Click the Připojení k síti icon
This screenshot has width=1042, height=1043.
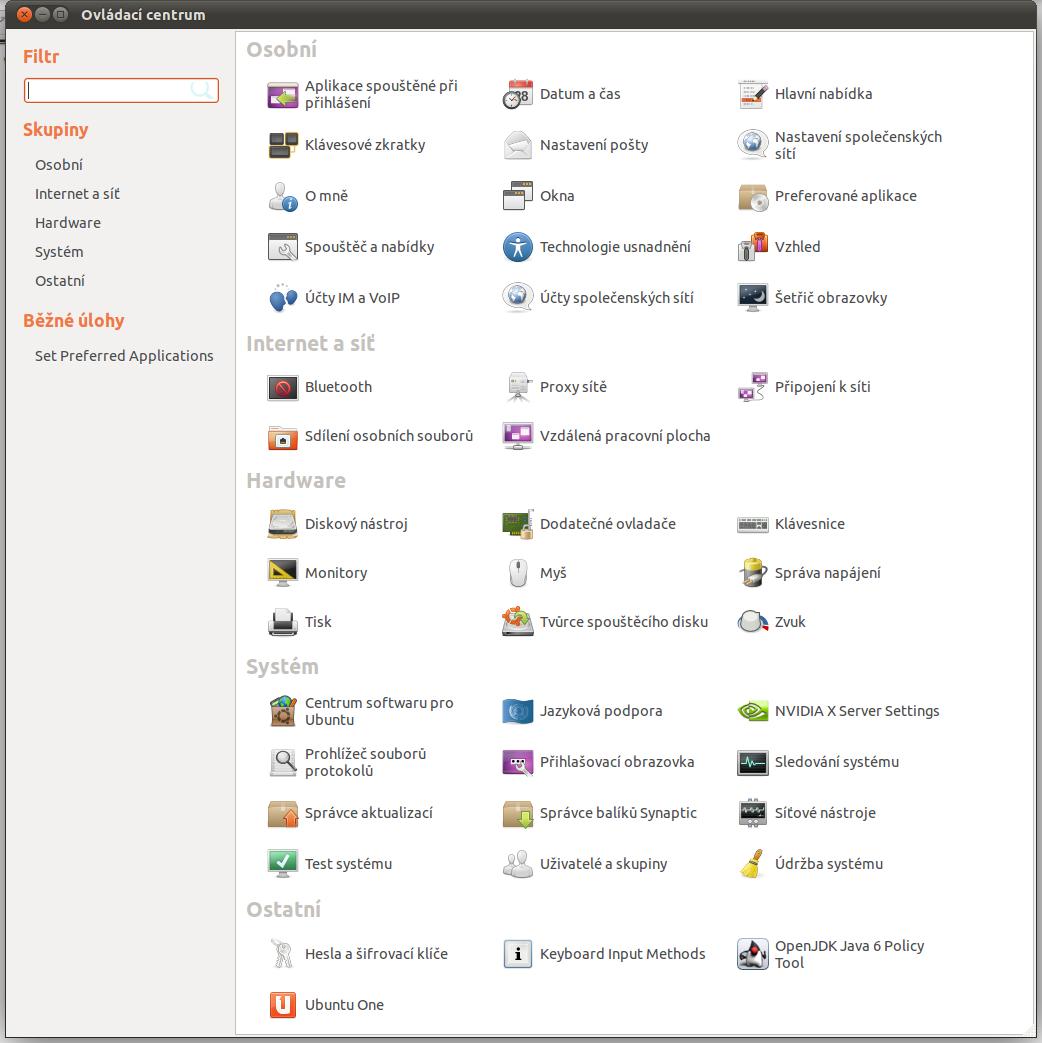point(753,387)
